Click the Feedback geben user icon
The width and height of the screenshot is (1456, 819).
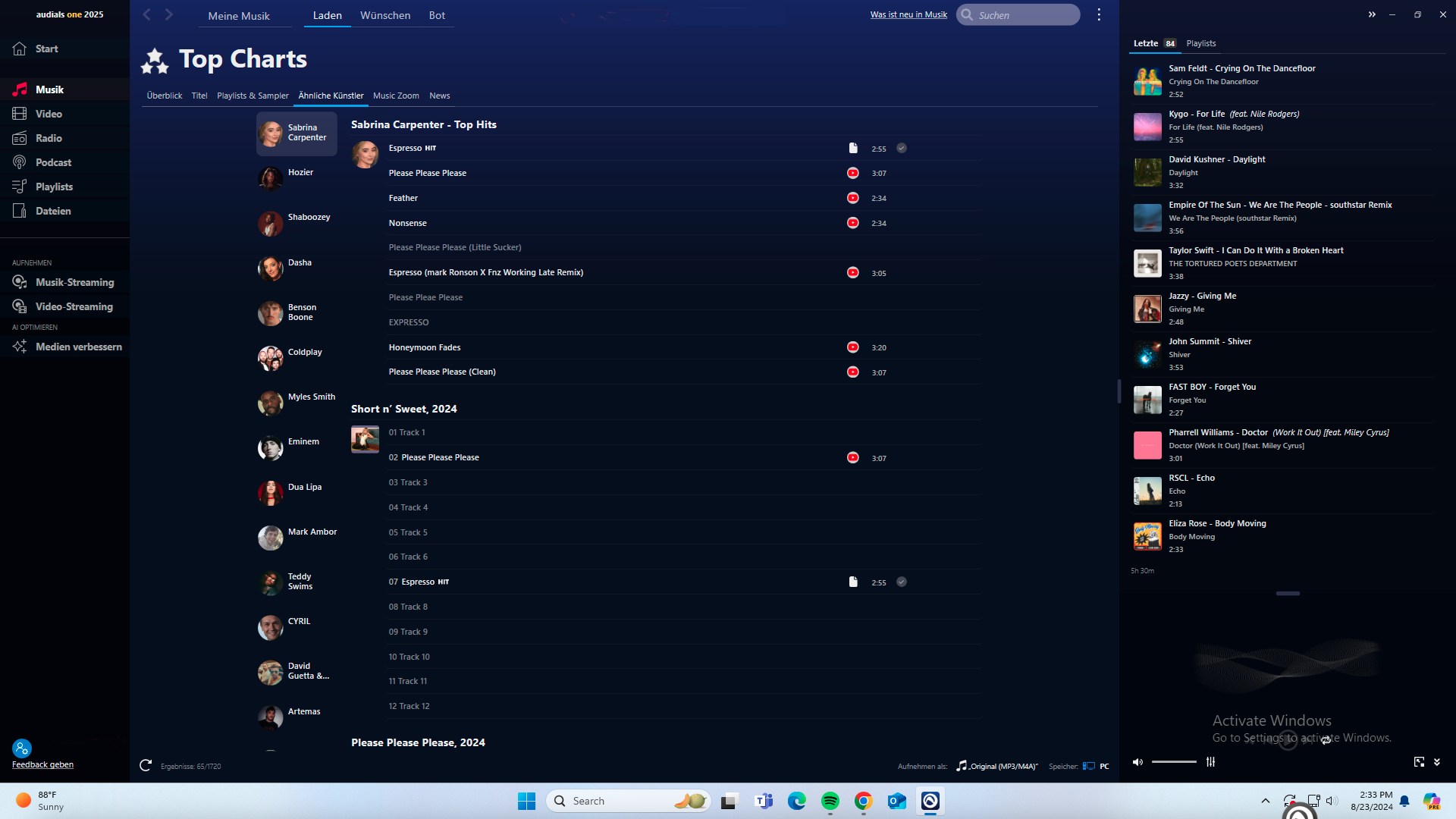(x=21, y=748)
